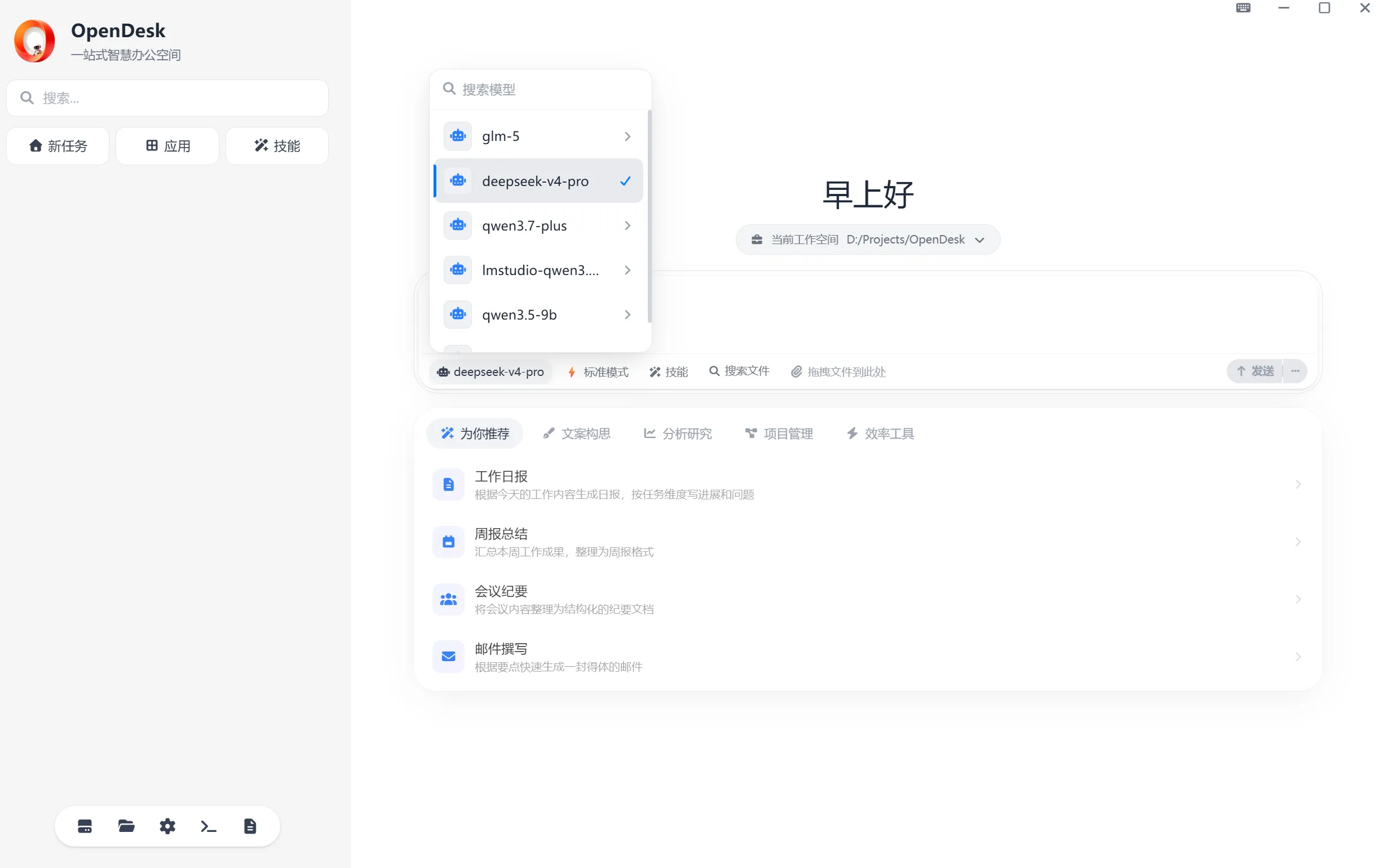
Task: Open settings gear in bottom dock
Action: coord(167,826)
